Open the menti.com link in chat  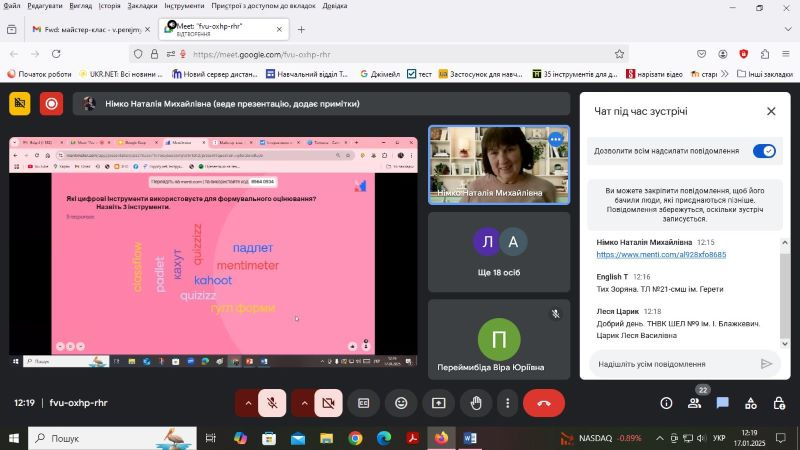(661, 254)
